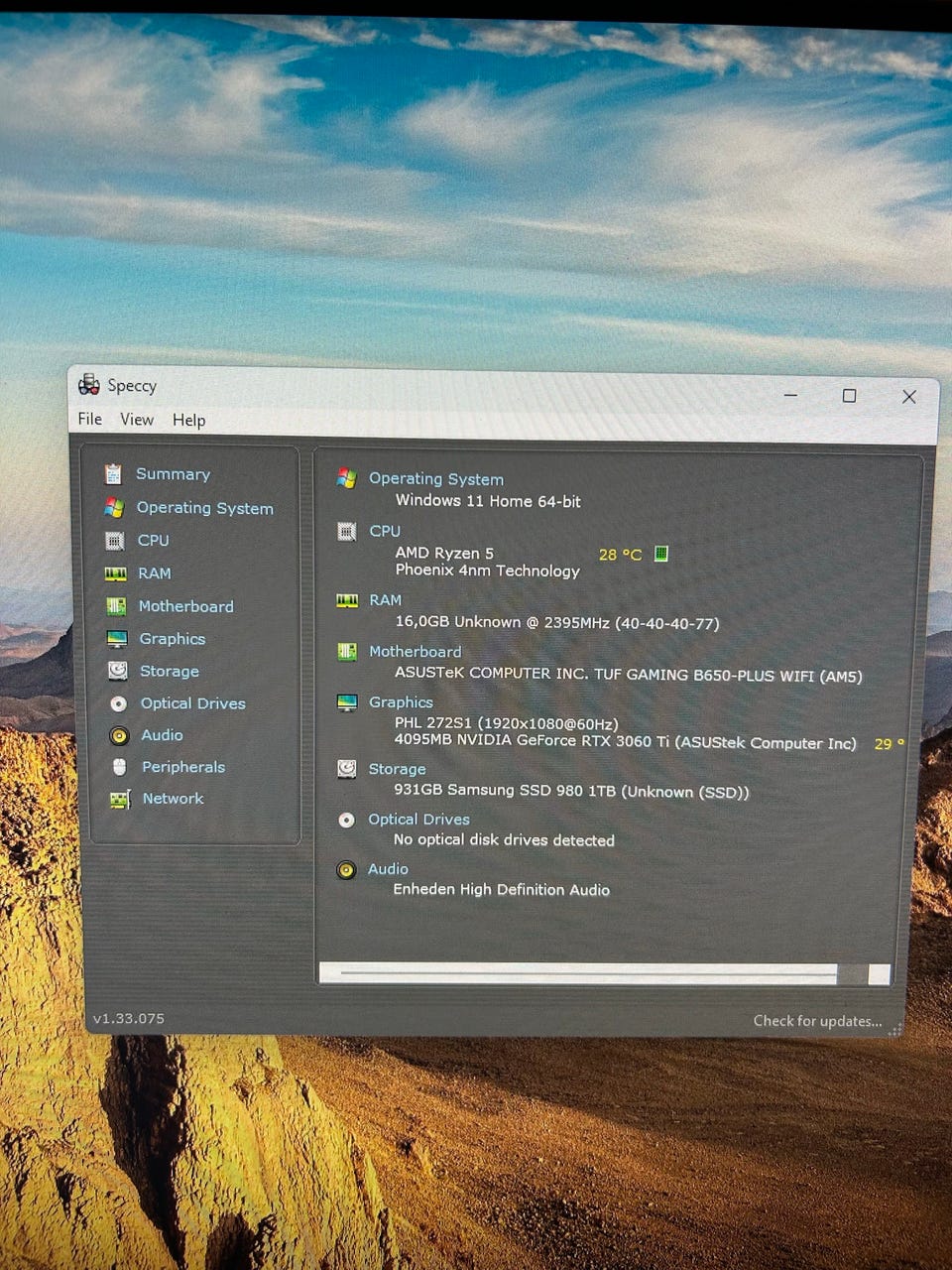Viewport: 952px width, 1270px height.
Task: Open the View menu
Action: tap(137, 420)
